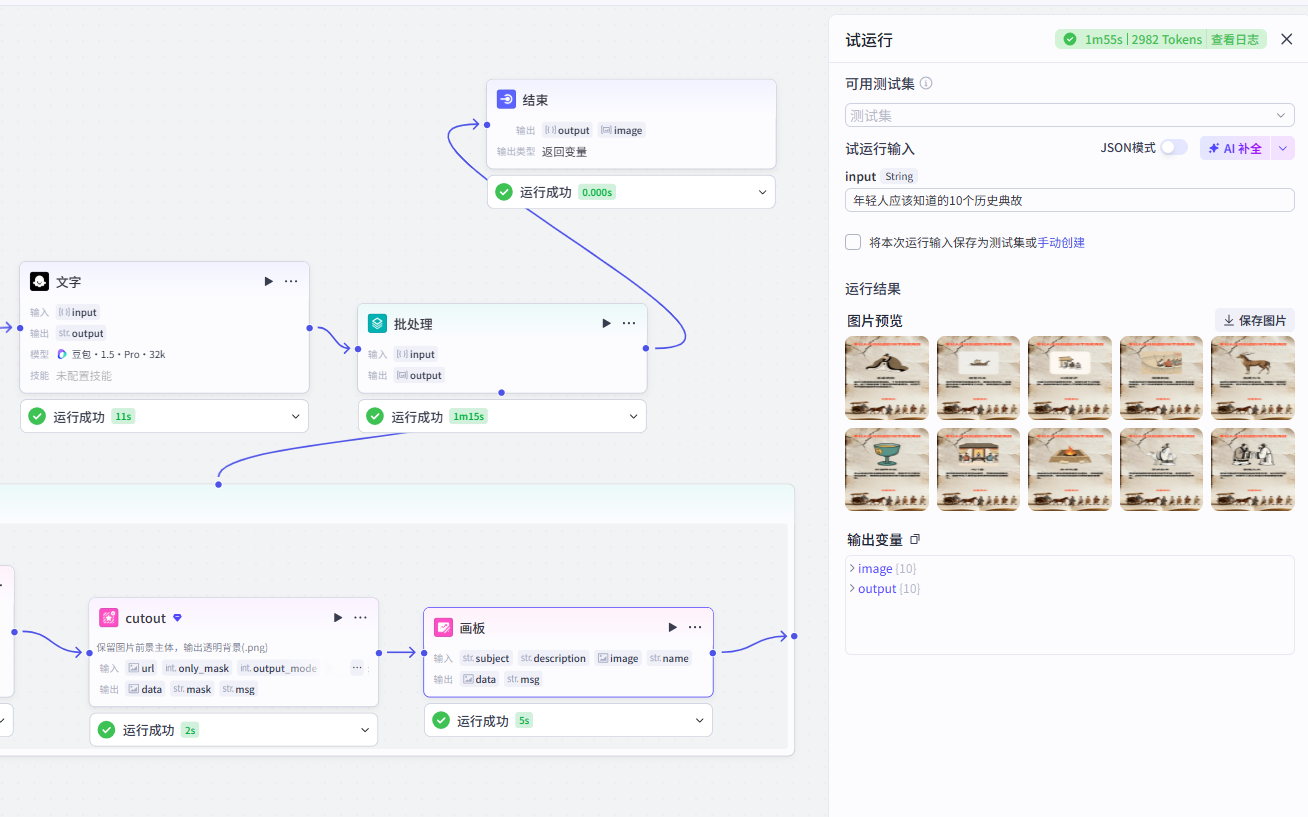Open the 测试集 dropdown
1308x817 pixels.
point(1069,115)
